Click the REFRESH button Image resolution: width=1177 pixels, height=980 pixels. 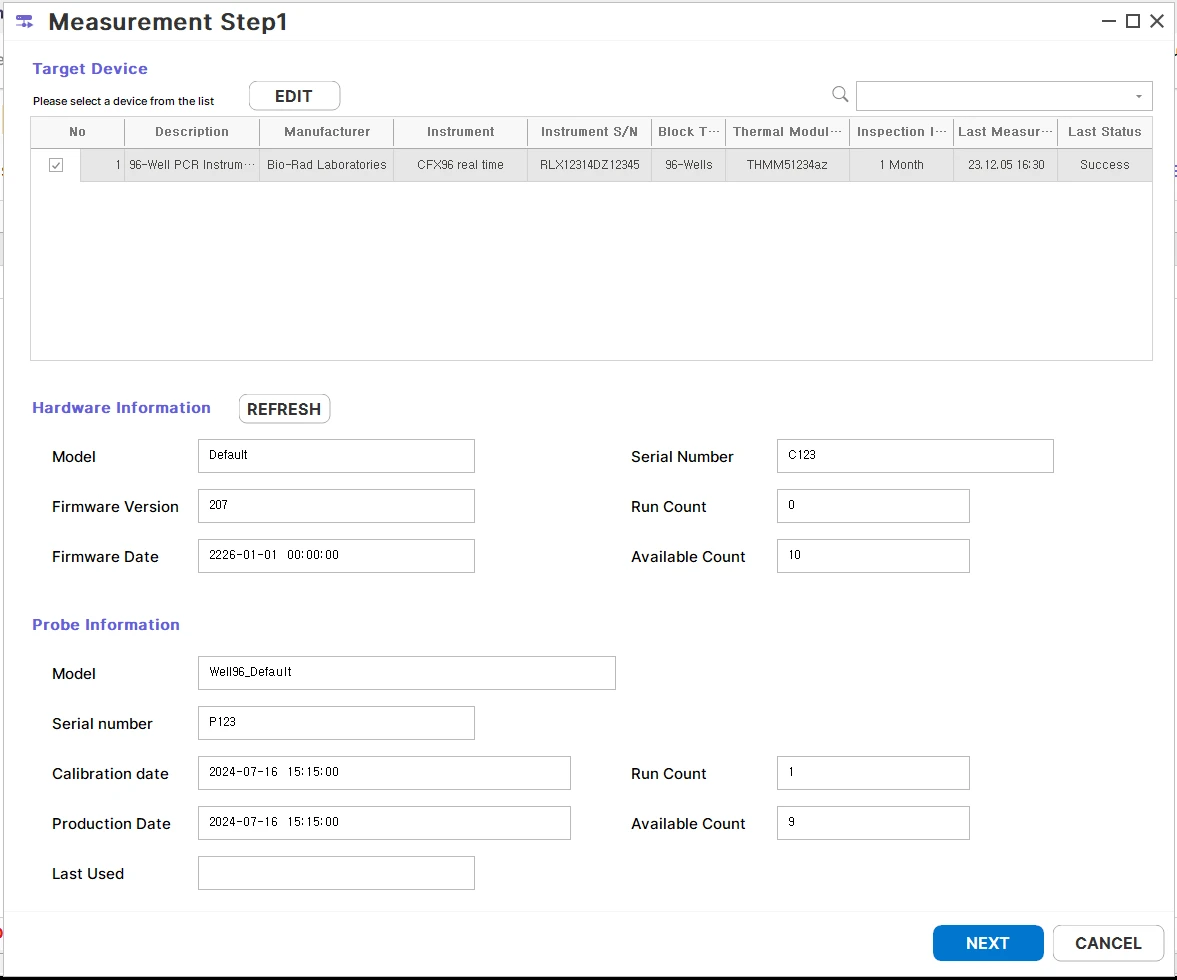(284, 409)
